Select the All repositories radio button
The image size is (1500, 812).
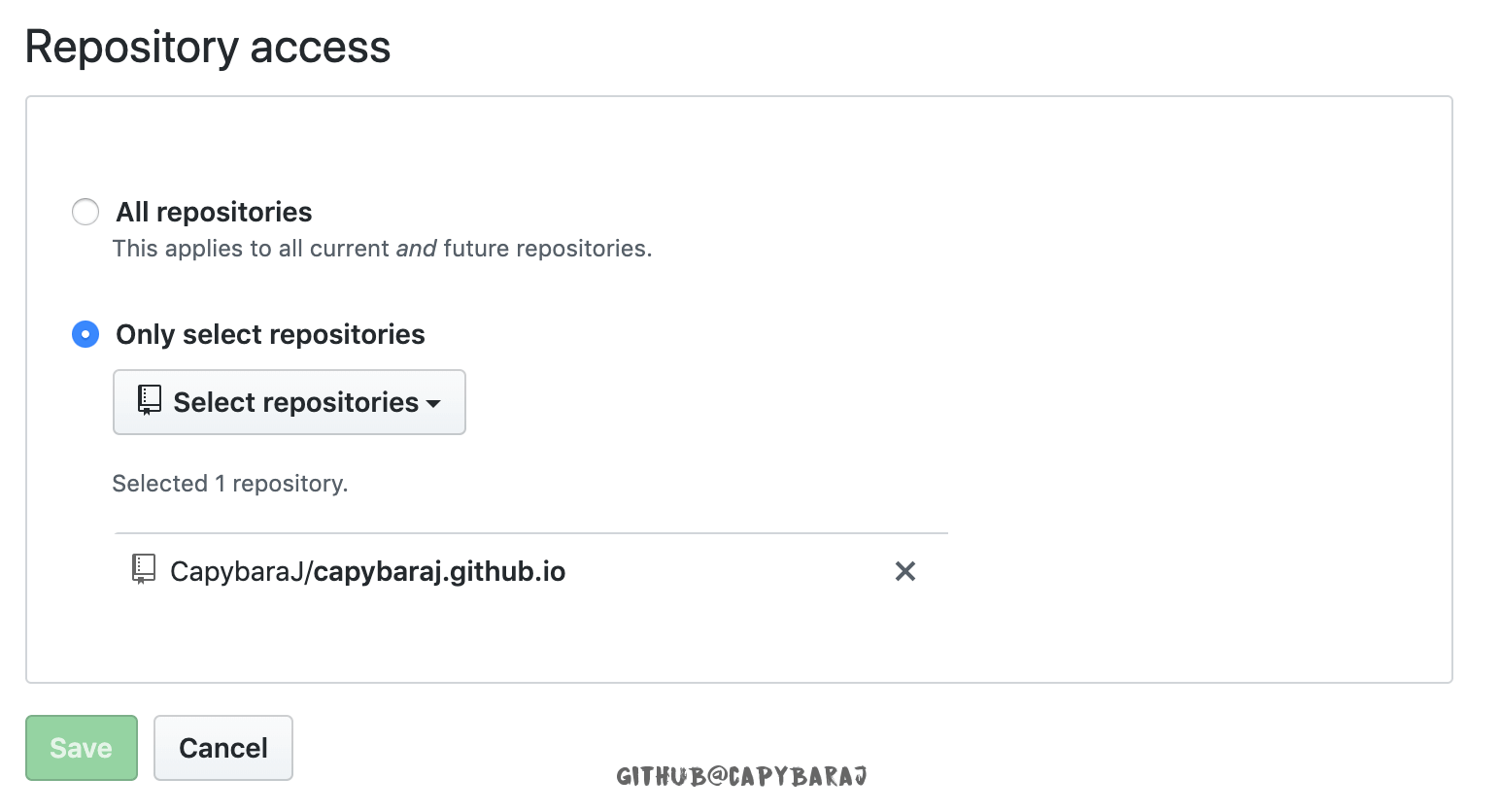pyautogui.click(x=85, y=212)
